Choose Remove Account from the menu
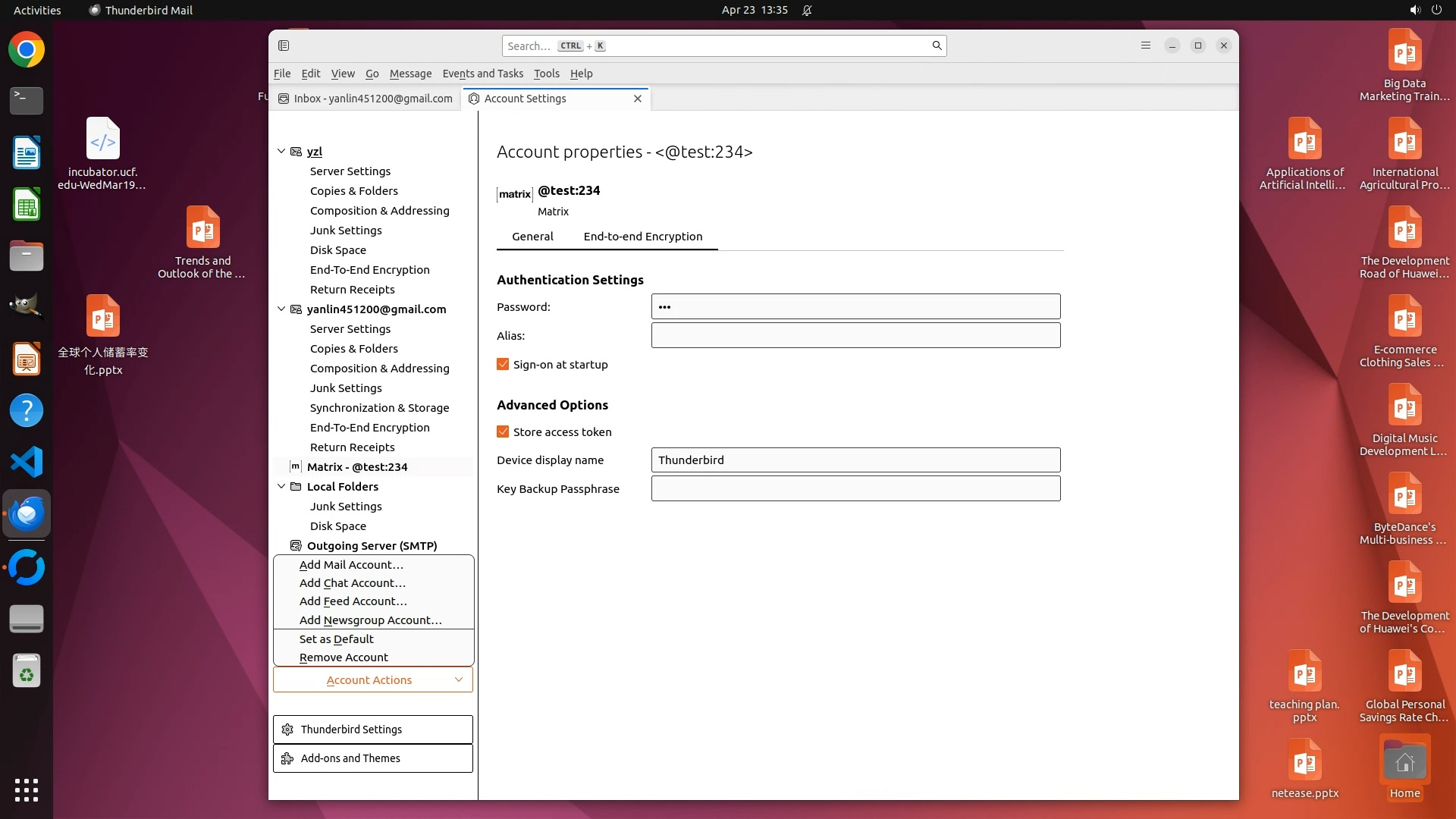This screenshot has height=819, width=1456. (x=344, y=657)
